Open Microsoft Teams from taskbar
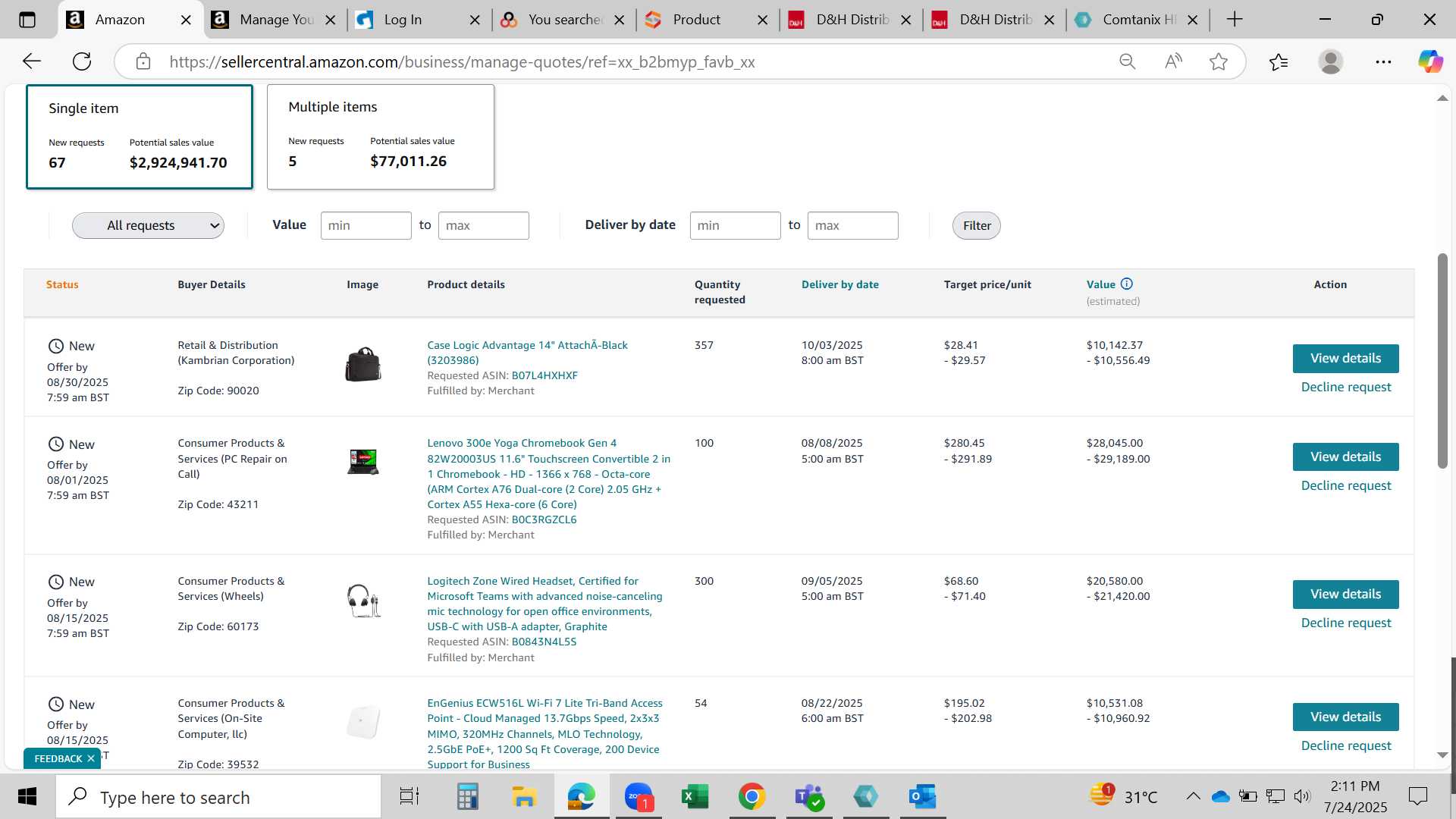1456x819 pixels. point(808,796)
